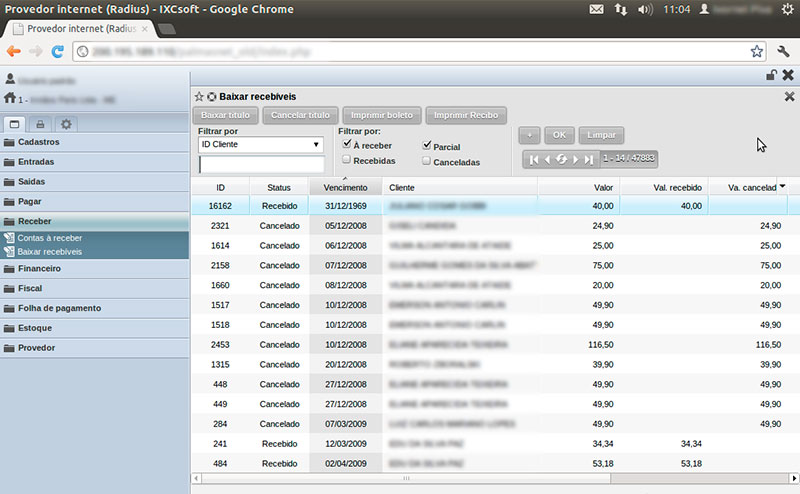
Task: Go to the next page of records
Action: coord(576,160)
